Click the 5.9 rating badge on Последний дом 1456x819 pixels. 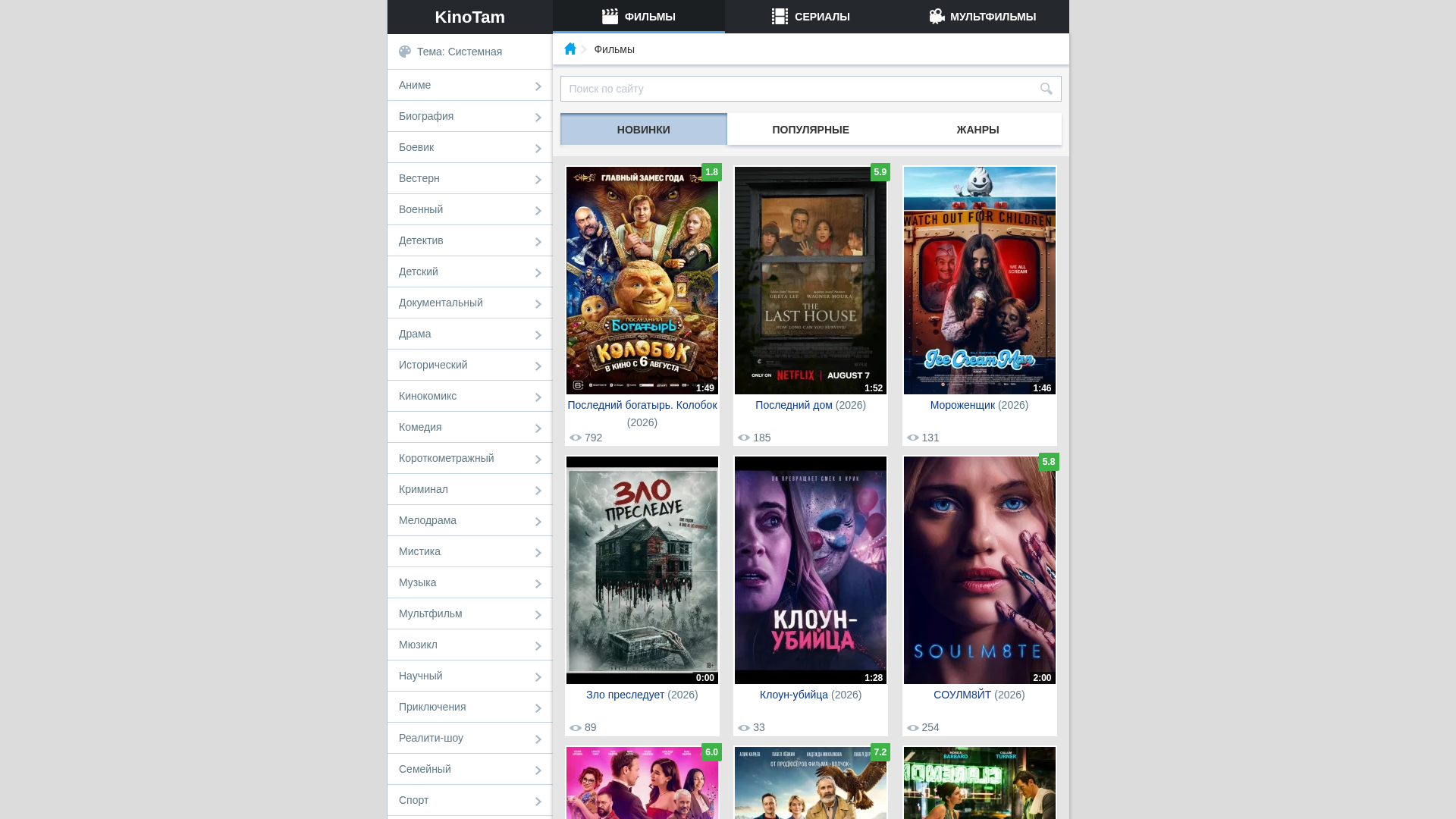(880, 172)
